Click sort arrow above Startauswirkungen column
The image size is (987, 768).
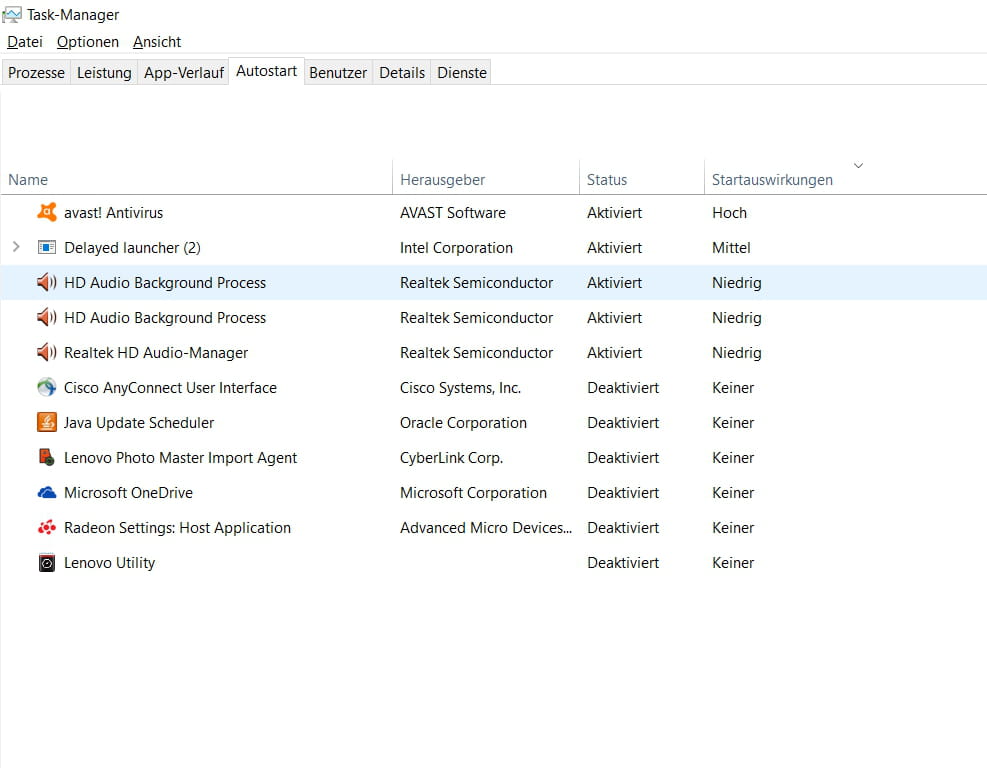coord(858,166)
